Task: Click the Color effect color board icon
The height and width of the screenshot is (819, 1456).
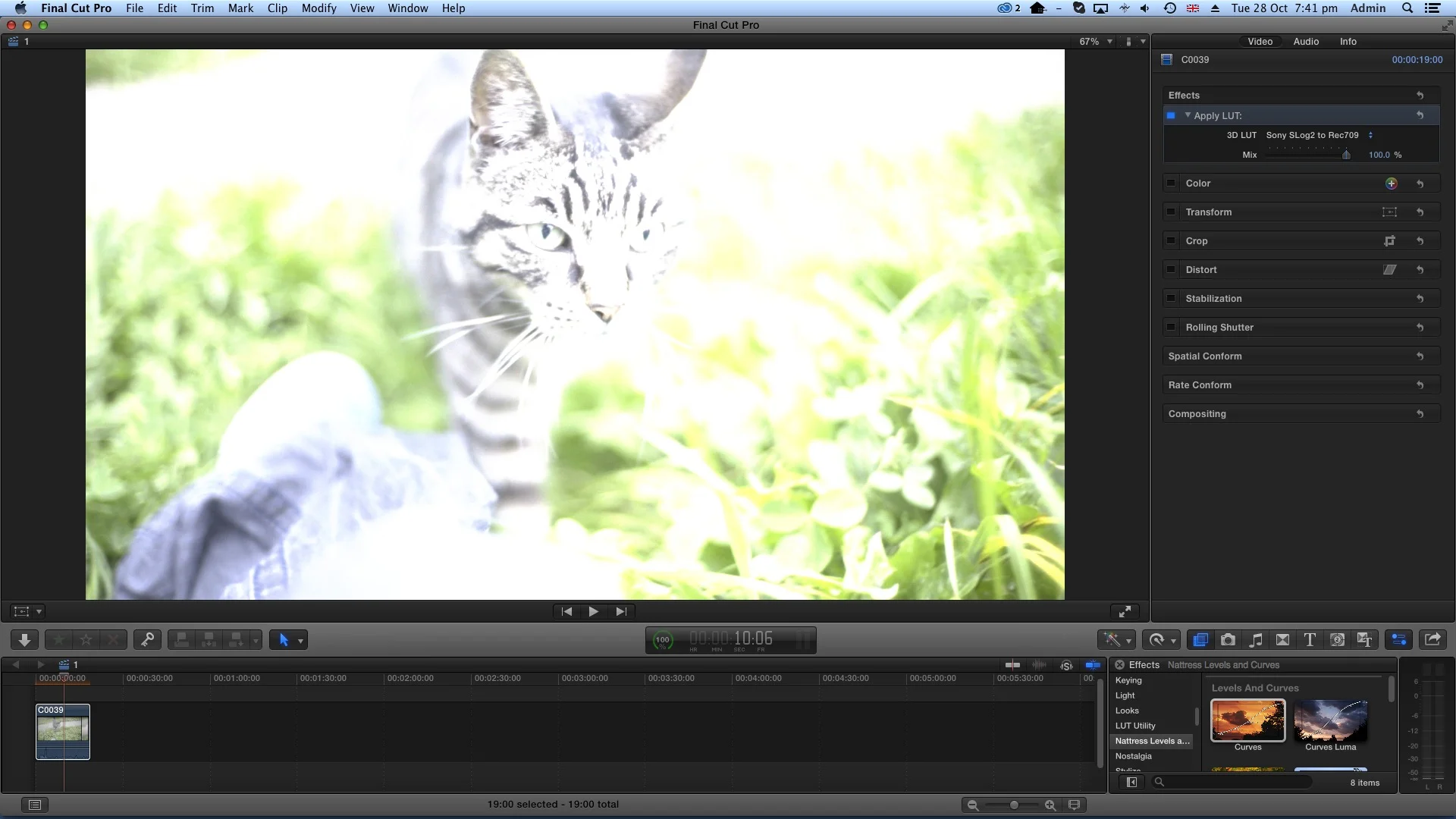Action: (1392, 184)
